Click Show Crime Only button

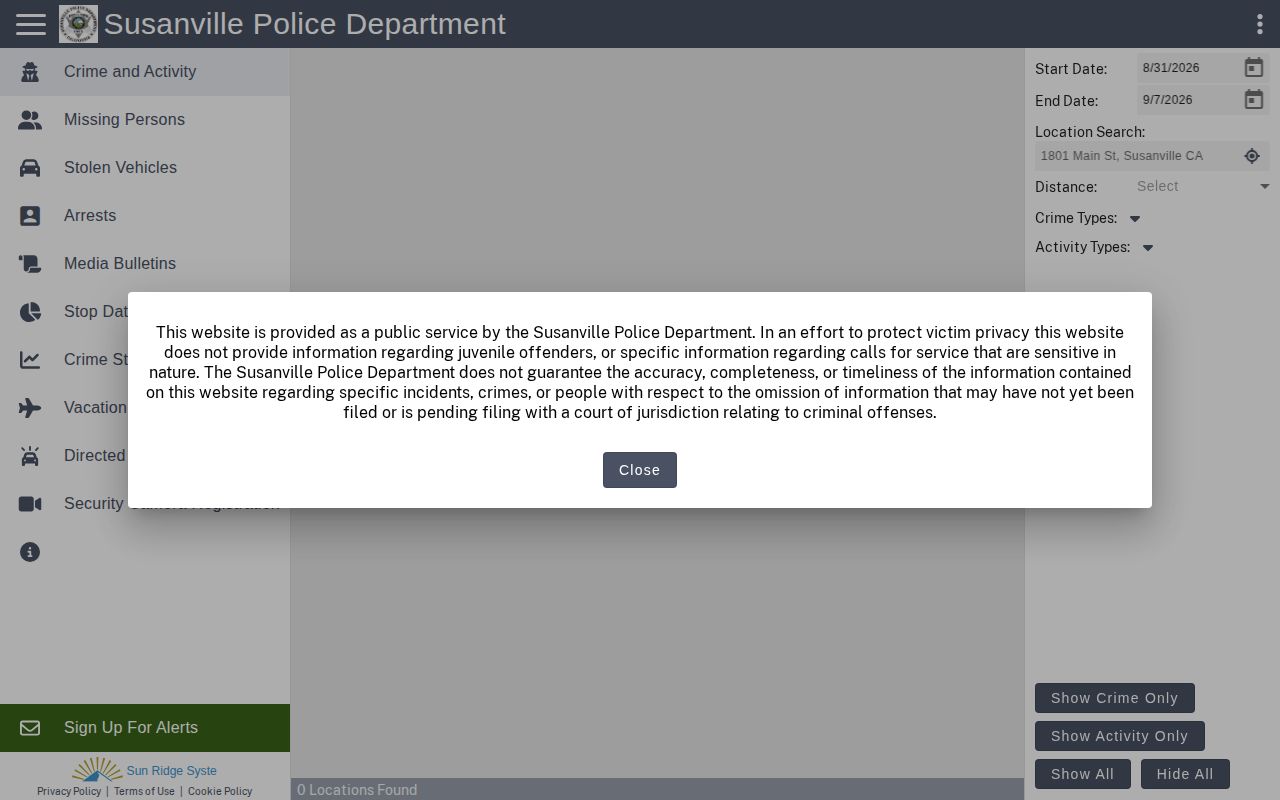pos(1115,698)
